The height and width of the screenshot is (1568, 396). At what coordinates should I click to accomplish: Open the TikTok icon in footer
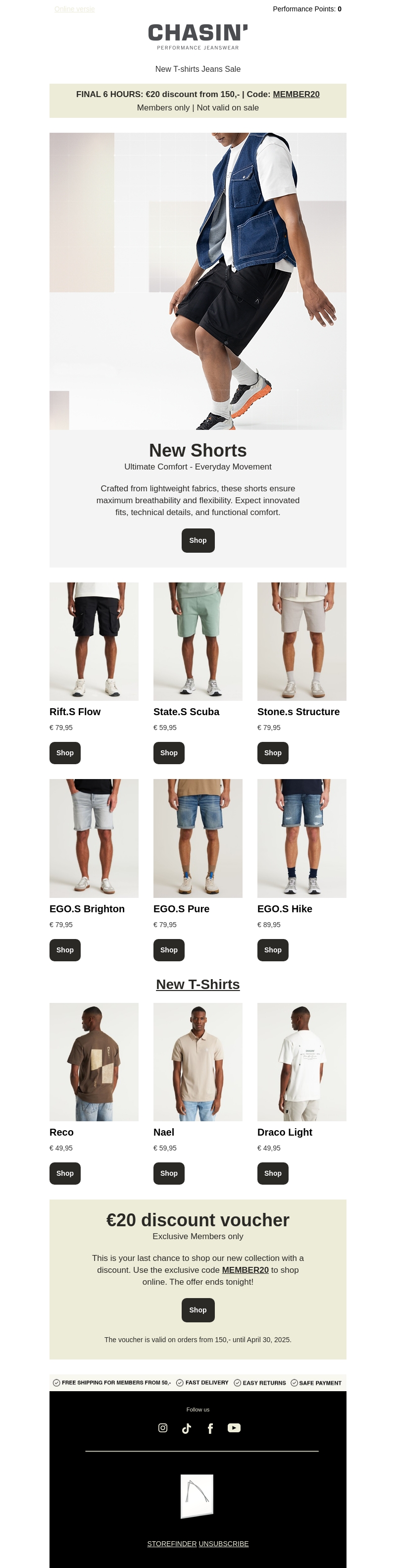click(x=186, y=1428)
